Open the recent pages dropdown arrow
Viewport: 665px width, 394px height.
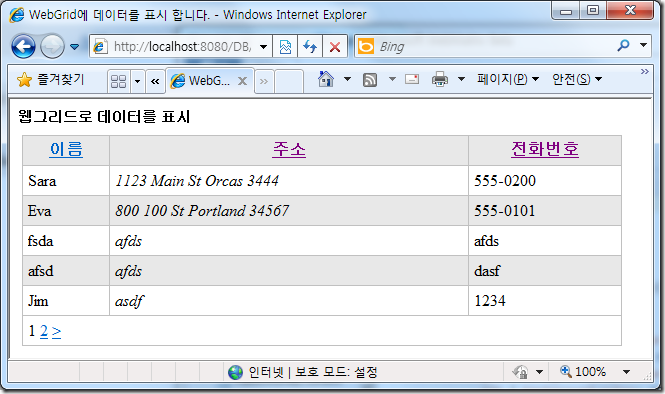pos(74,46)
